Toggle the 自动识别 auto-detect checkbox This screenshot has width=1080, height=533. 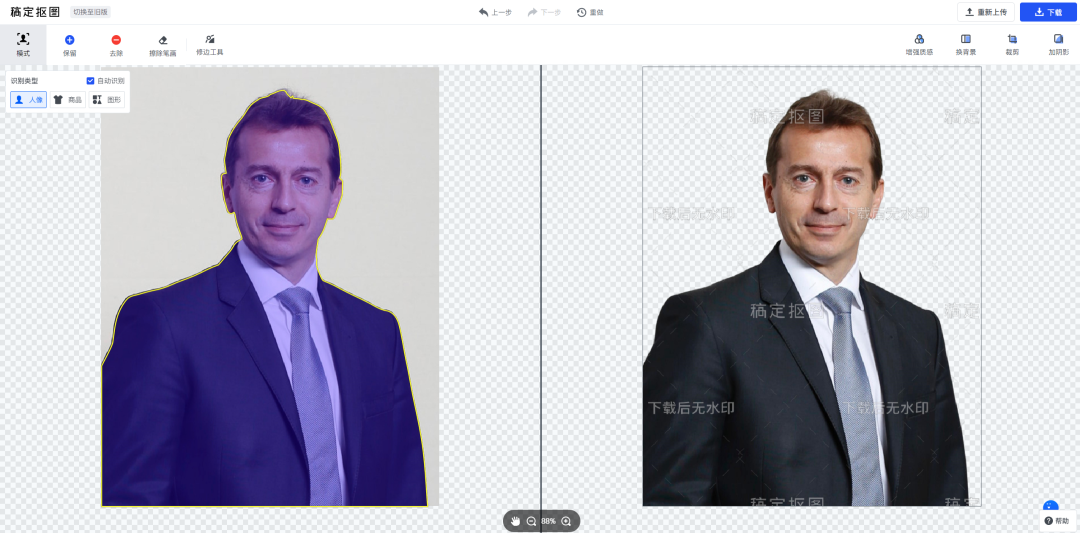(x=90, y=81)
